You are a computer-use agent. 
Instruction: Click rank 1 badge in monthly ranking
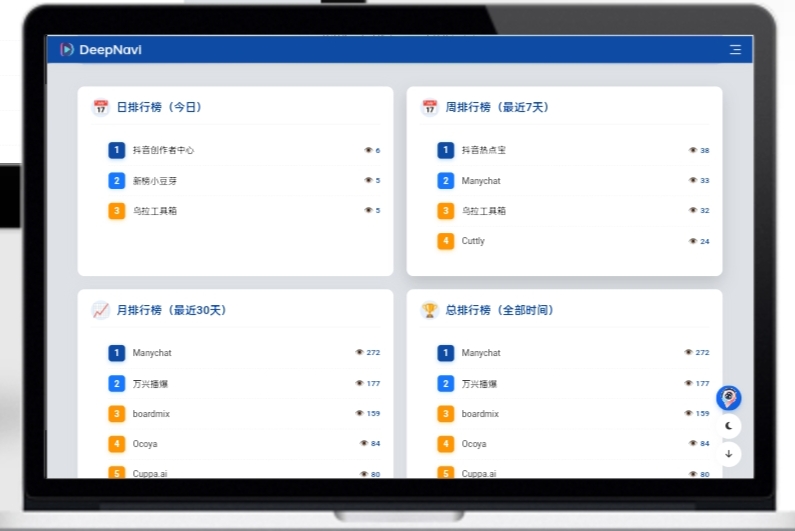[x=117, y=352]
